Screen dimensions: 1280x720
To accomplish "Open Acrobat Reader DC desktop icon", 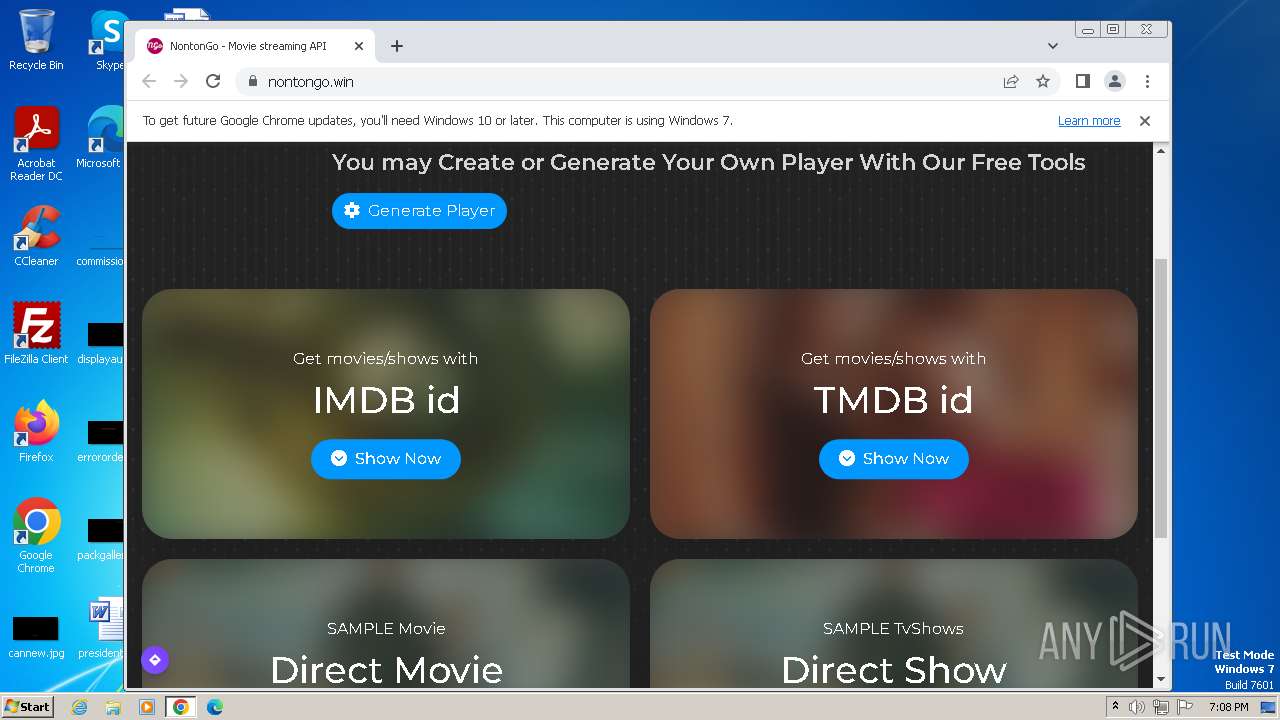I will (x=36, y=145).
